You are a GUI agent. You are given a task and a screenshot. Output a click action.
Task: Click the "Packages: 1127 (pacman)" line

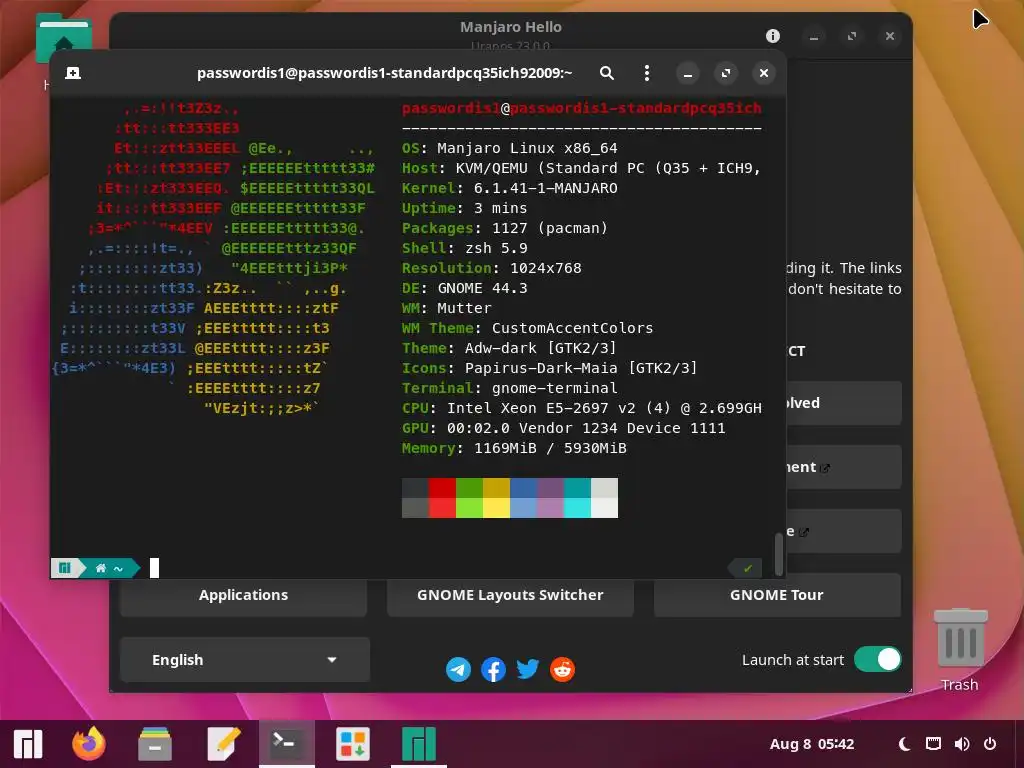(x=505, y=228)
